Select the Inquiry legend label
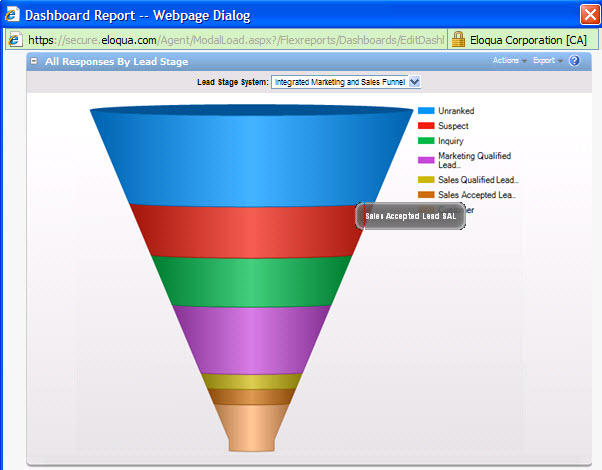This screenshot has width=602, height=470. coord(451,141)
